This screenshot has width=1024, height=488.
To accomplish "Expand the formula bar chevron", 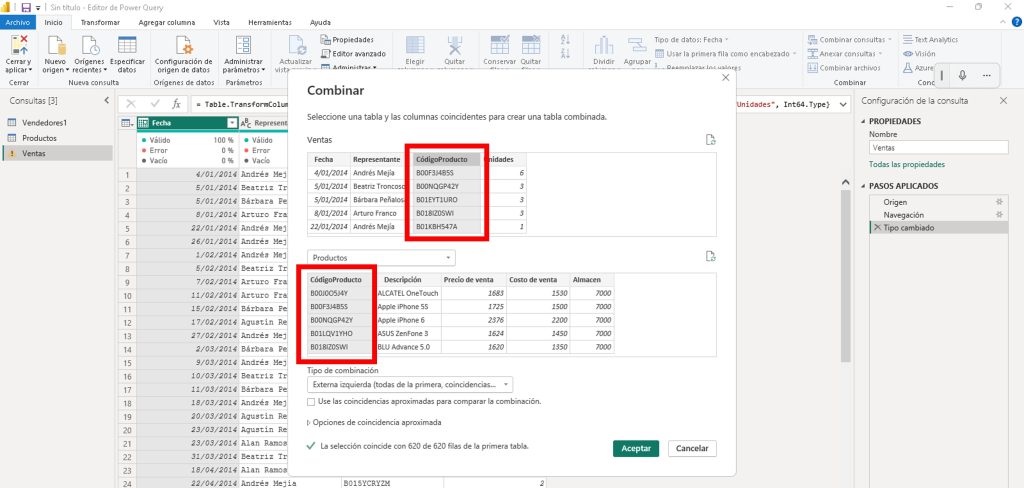I will tap(843, 103).
